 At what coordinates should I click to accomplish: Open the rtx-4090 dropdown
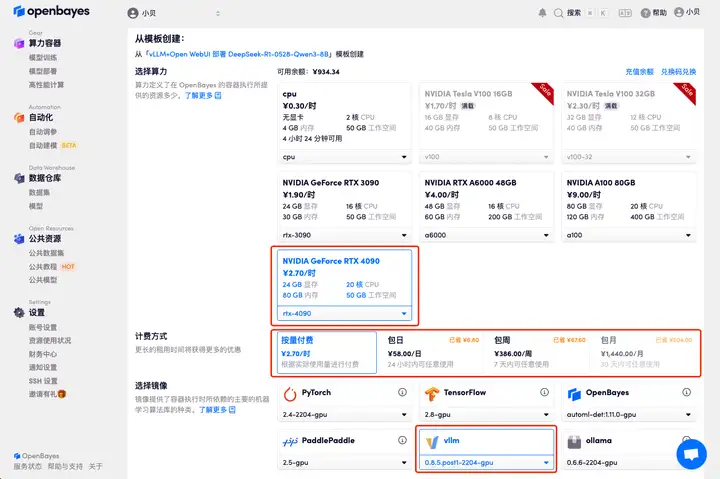pyautogui.click(x=344, y=314)
